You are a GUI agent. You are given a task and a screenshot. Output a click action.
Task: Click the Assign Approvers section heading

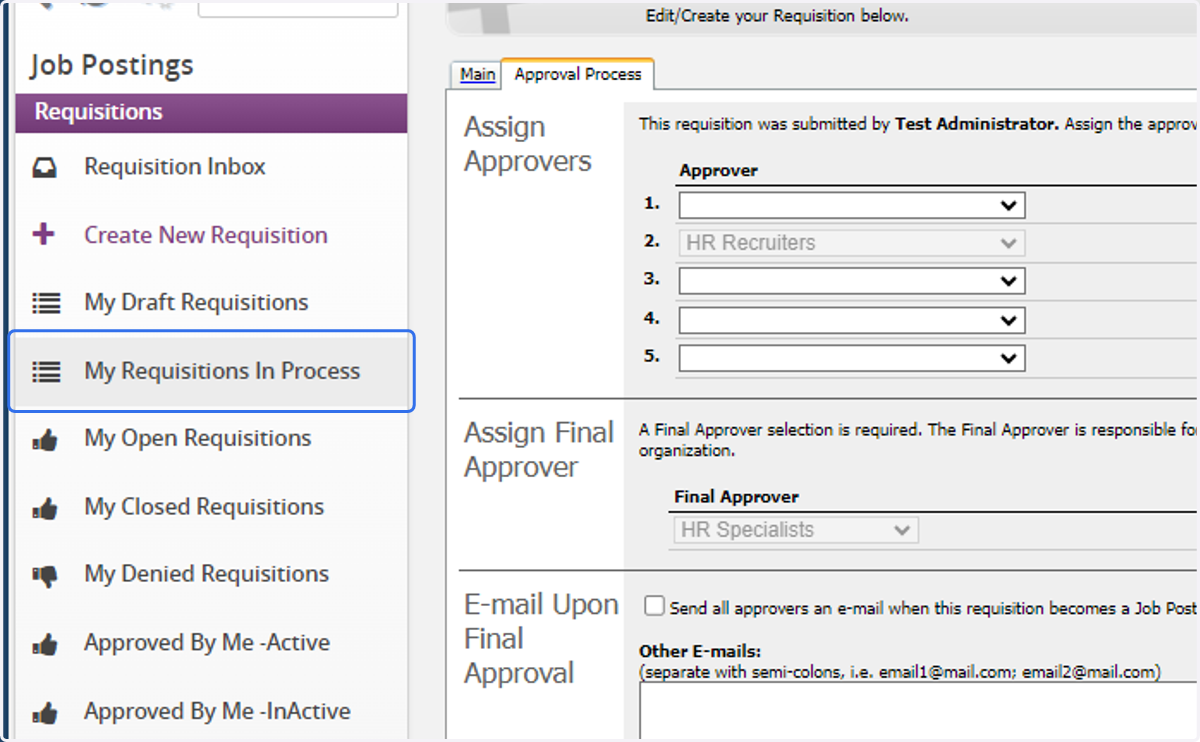(527, 144)
